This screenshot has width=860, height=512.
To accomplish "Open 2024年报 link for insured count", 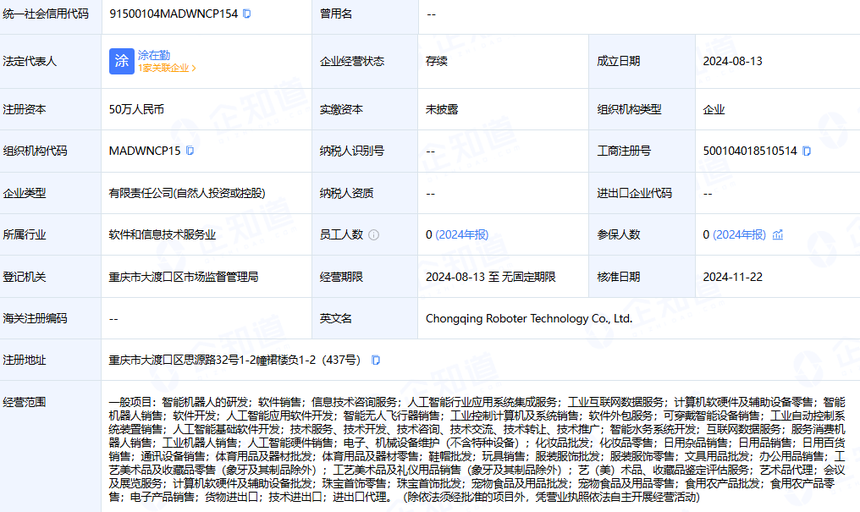I will 739,235.
